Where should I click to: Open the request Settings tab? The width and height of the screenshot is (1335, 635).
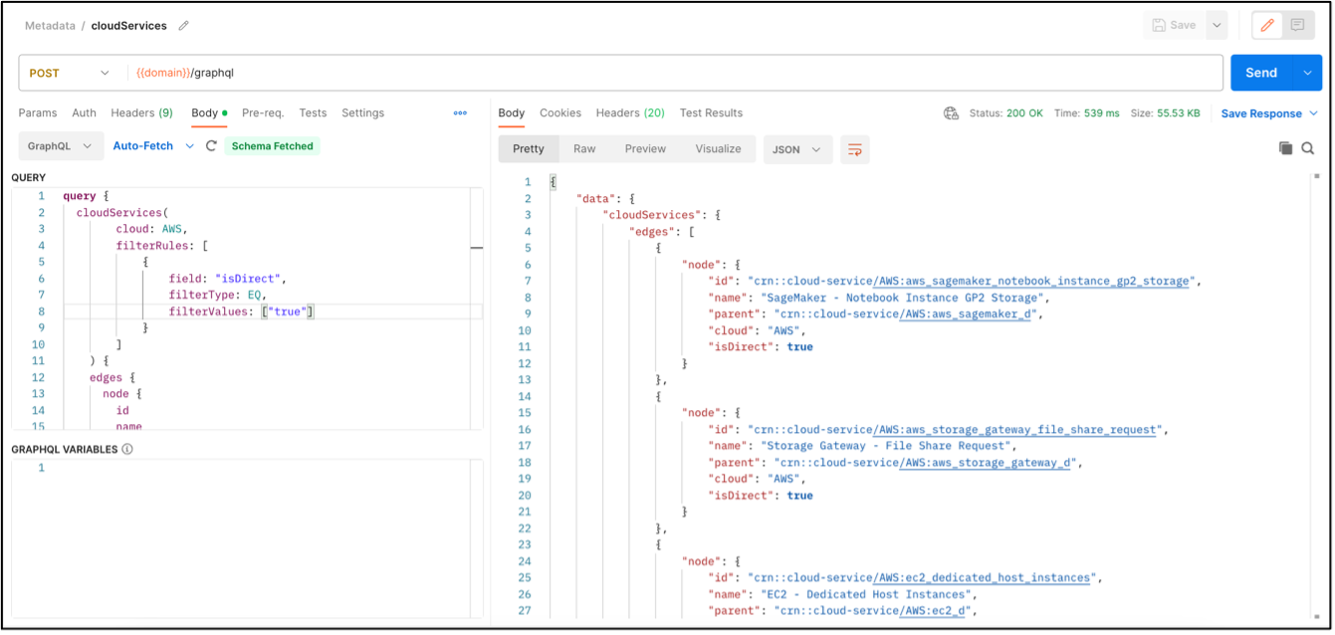click(363, 113)
